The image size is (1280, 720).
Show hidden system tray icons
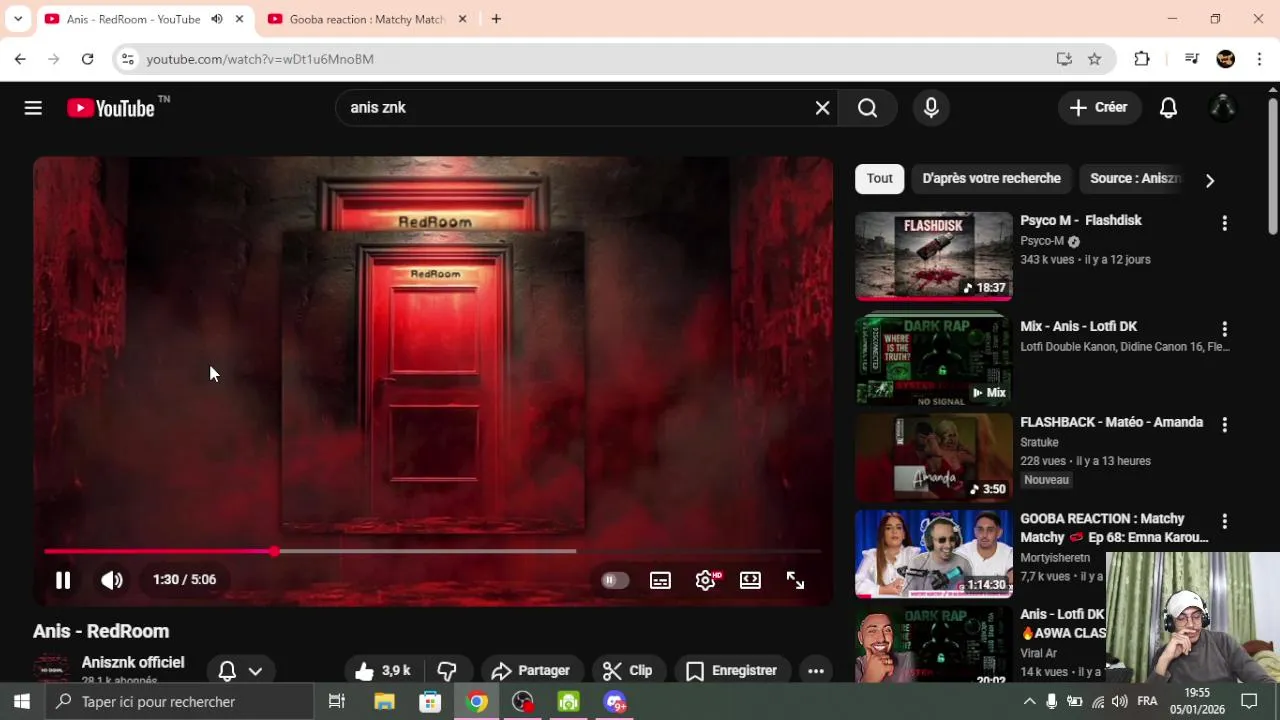tap(1029, 702)
